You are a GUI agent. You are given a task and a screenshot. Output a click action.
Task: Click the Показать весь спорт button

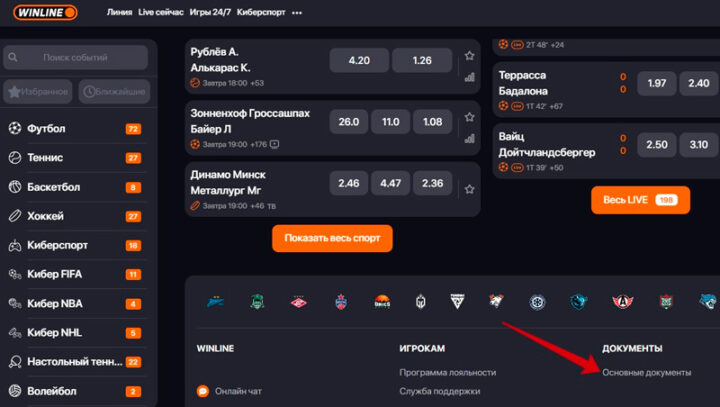click(332, 238)
